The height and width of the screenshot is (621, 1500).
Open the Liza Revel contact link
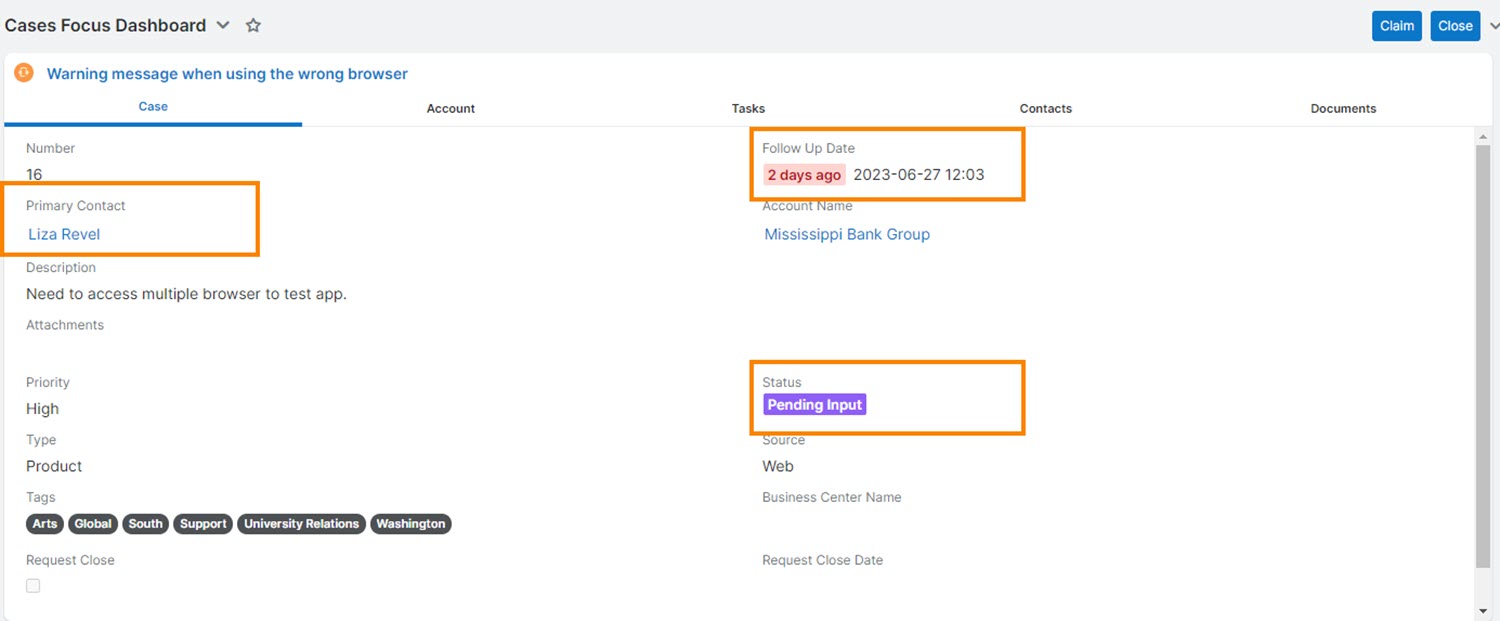point(64,234)
